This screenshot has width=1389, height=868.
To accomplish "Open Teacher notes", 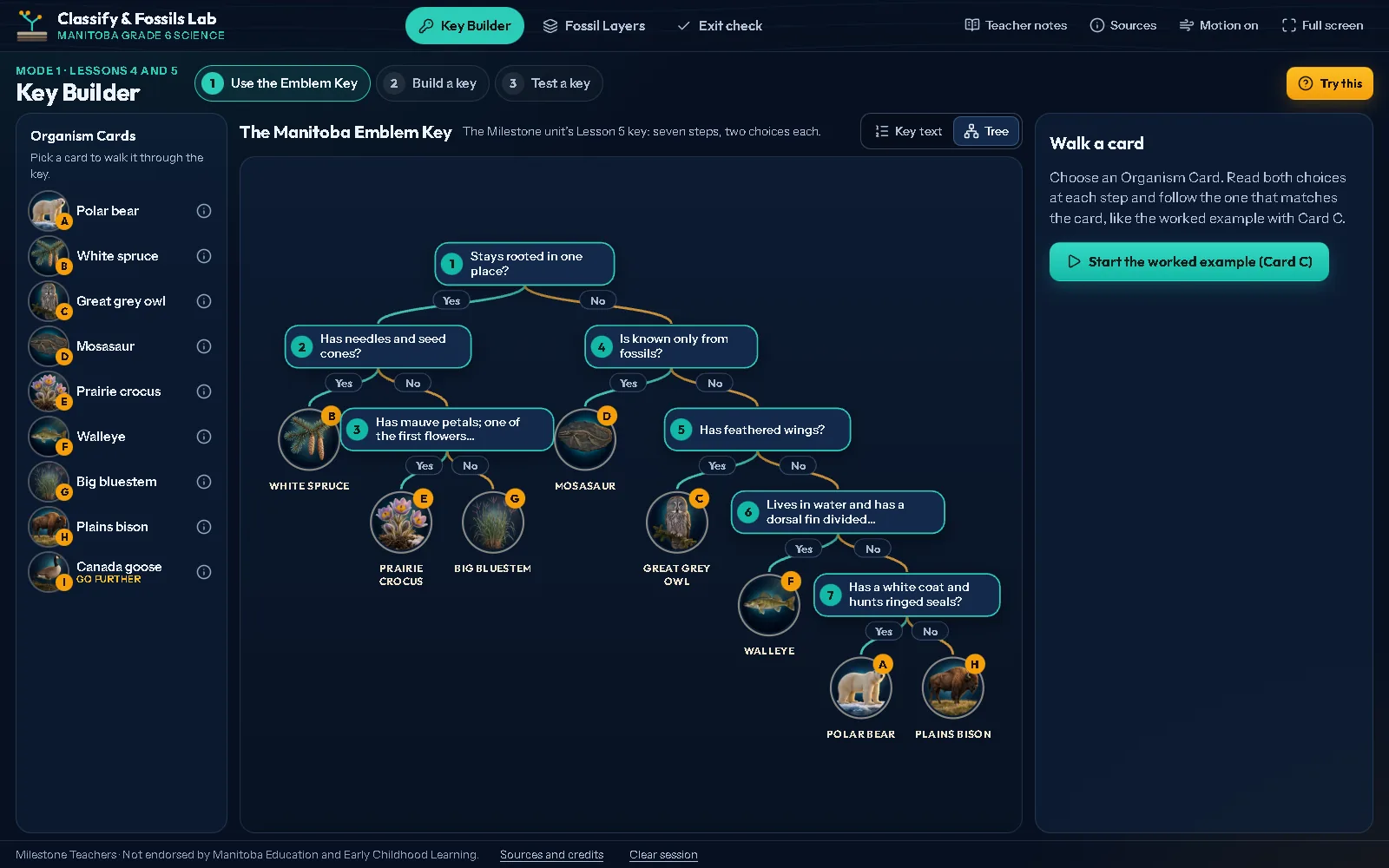I will pos(1017,25).
